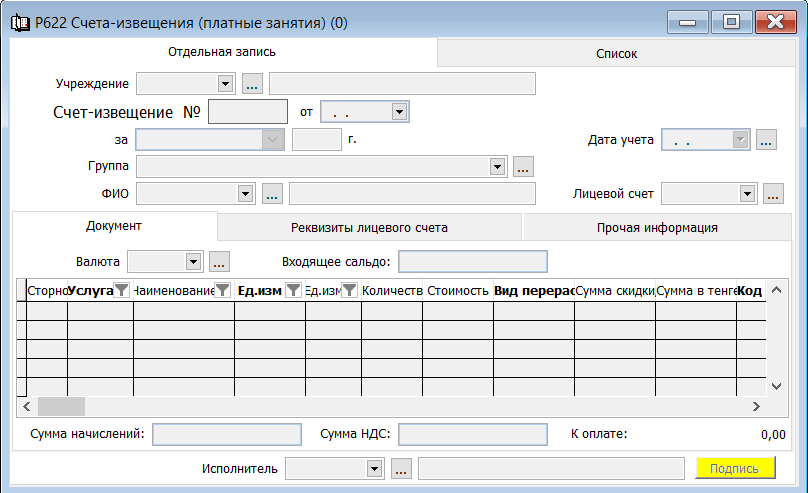The height and width of the screenshot is (493, 808).
Task: Open the Прочая информация tab
Action: (x=657, y=228)
